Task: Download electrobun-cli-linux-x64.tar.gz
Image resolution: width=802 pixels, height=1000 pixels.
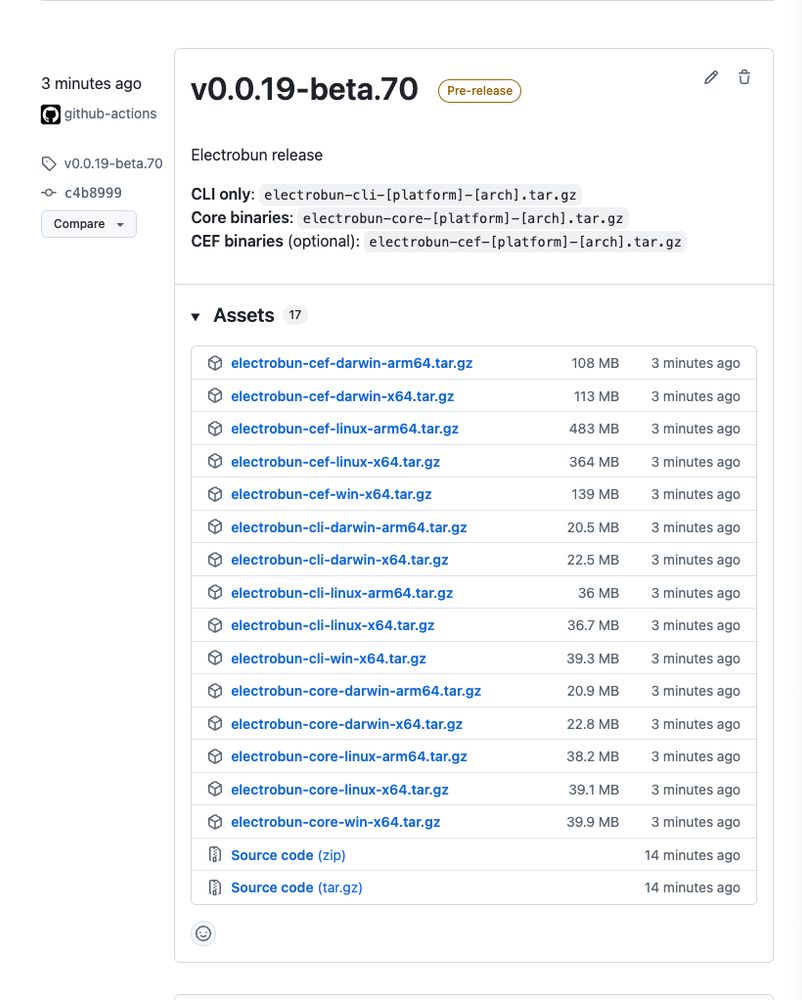Action: [x=333, y=626]
